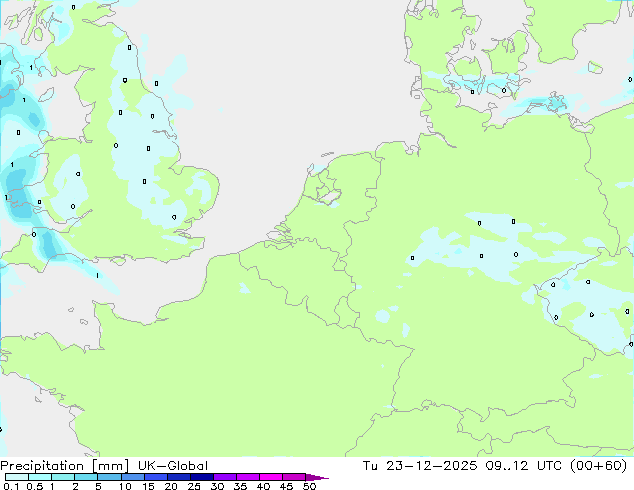The height and width of the screenshot is (490, 634).
Task: Click the light precipitation area over the Danish islands
Action: tap(480, 85)
